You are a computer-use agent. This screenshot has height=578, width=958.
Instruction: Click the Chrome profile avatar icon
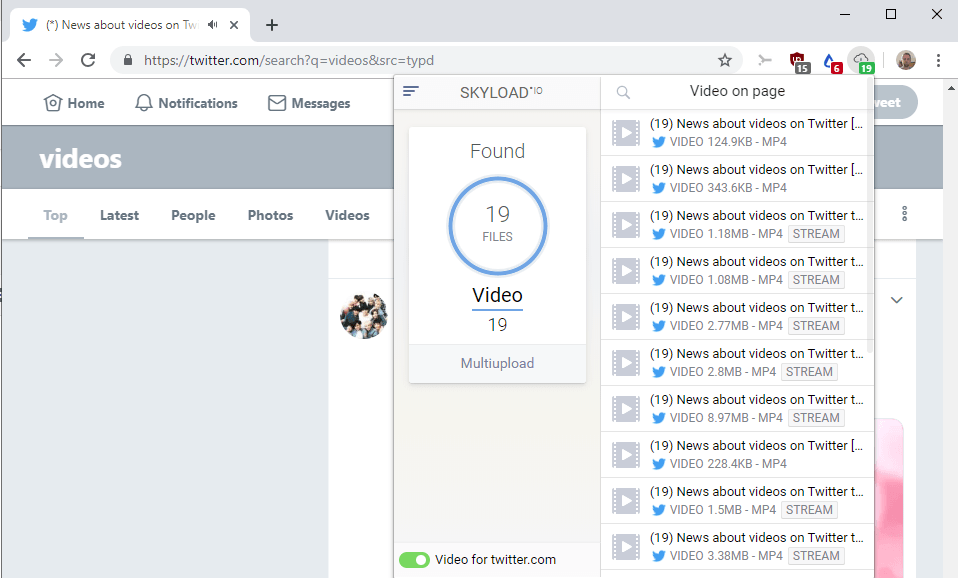pyautogui.click(x=905, y=60)
